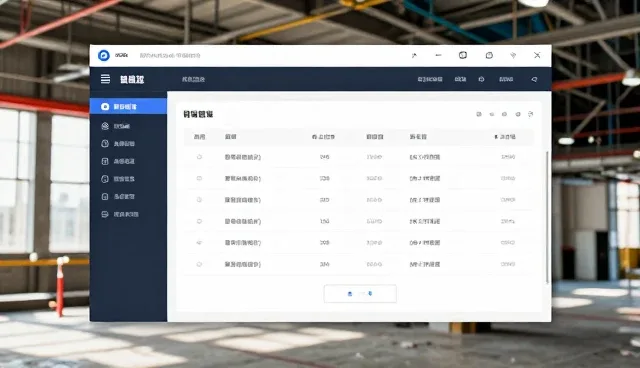Click the small gear icon in the navy header
Image resolution: width=640 pixels, height=368 pixels.
pos(481,79)
